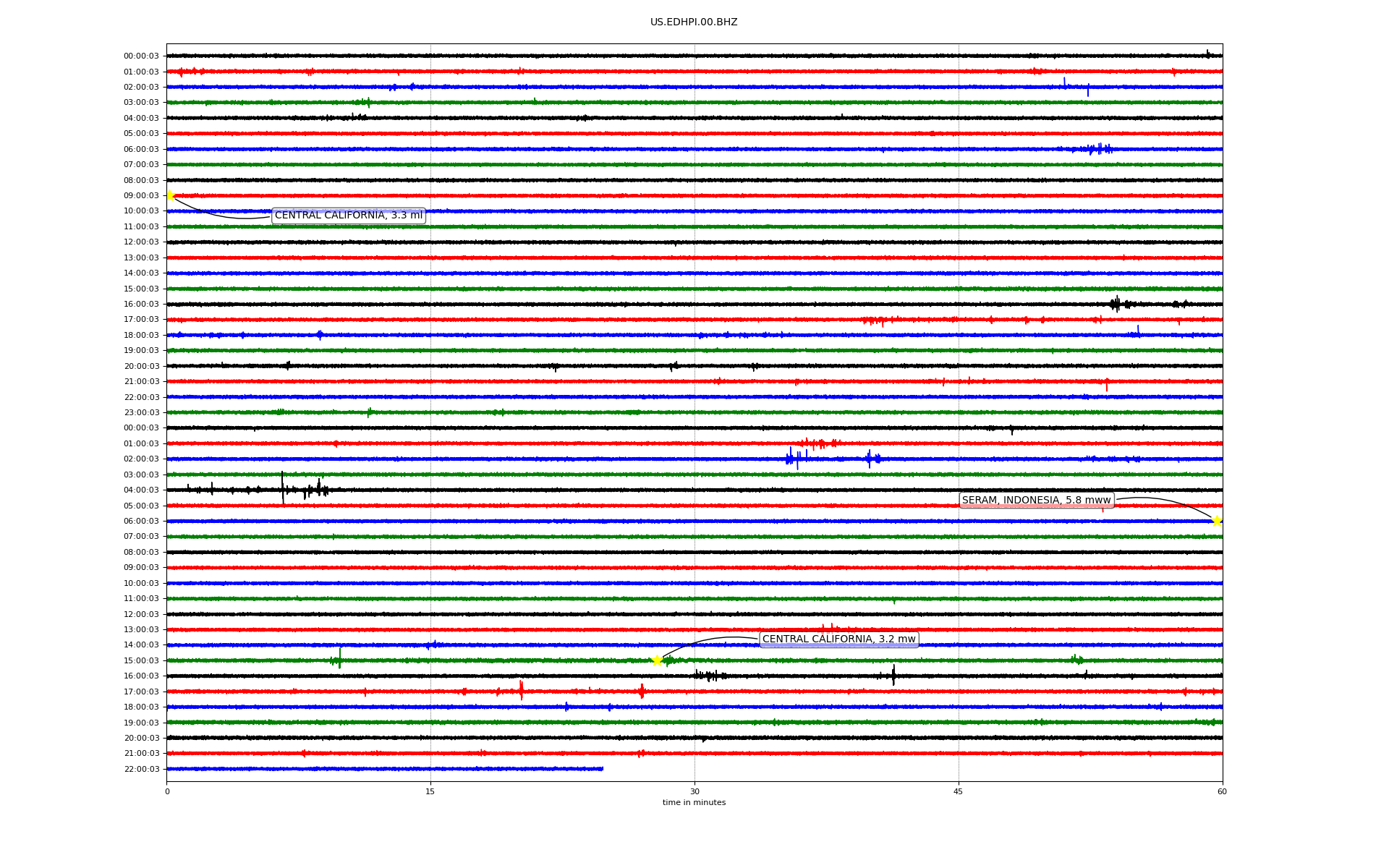Click the 22:00:03 last row time label

pos(141,769)
